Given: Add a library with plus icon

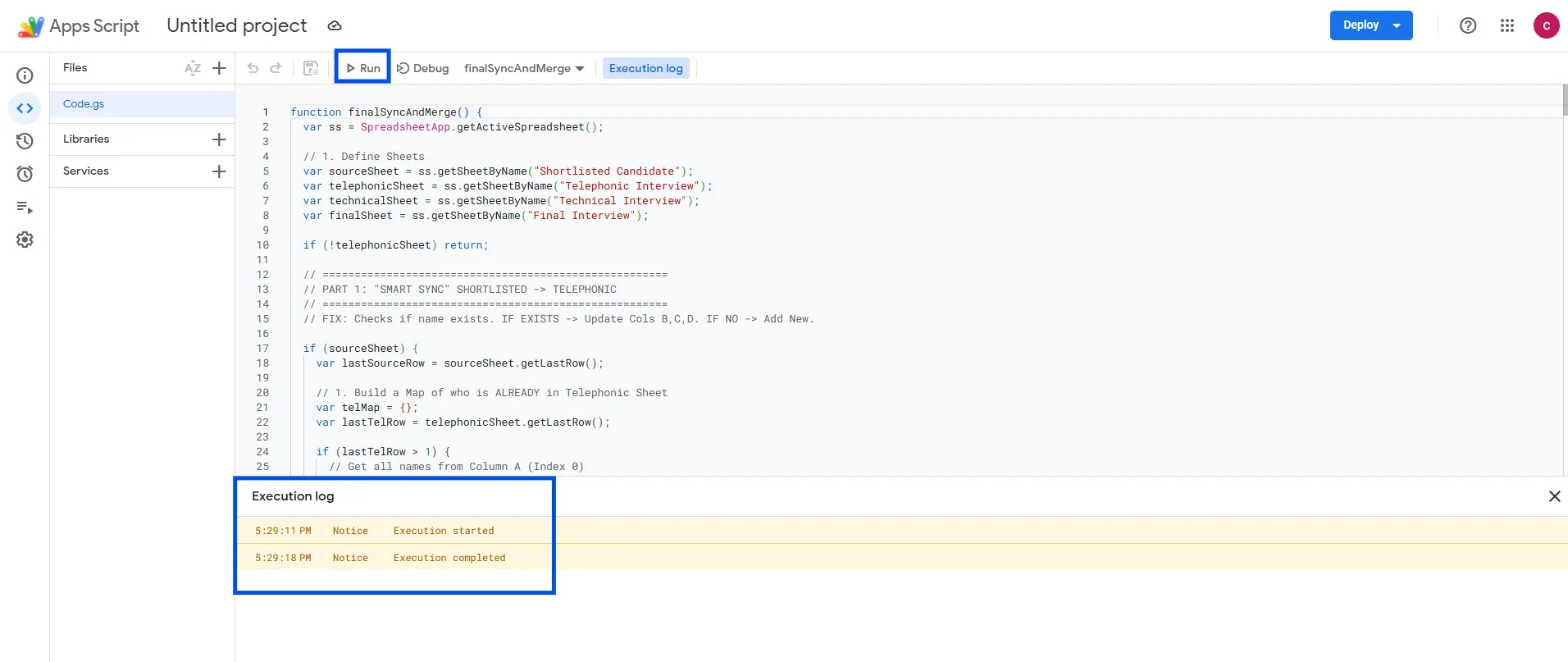Looking at the screenshot, I should coord(219,139).
